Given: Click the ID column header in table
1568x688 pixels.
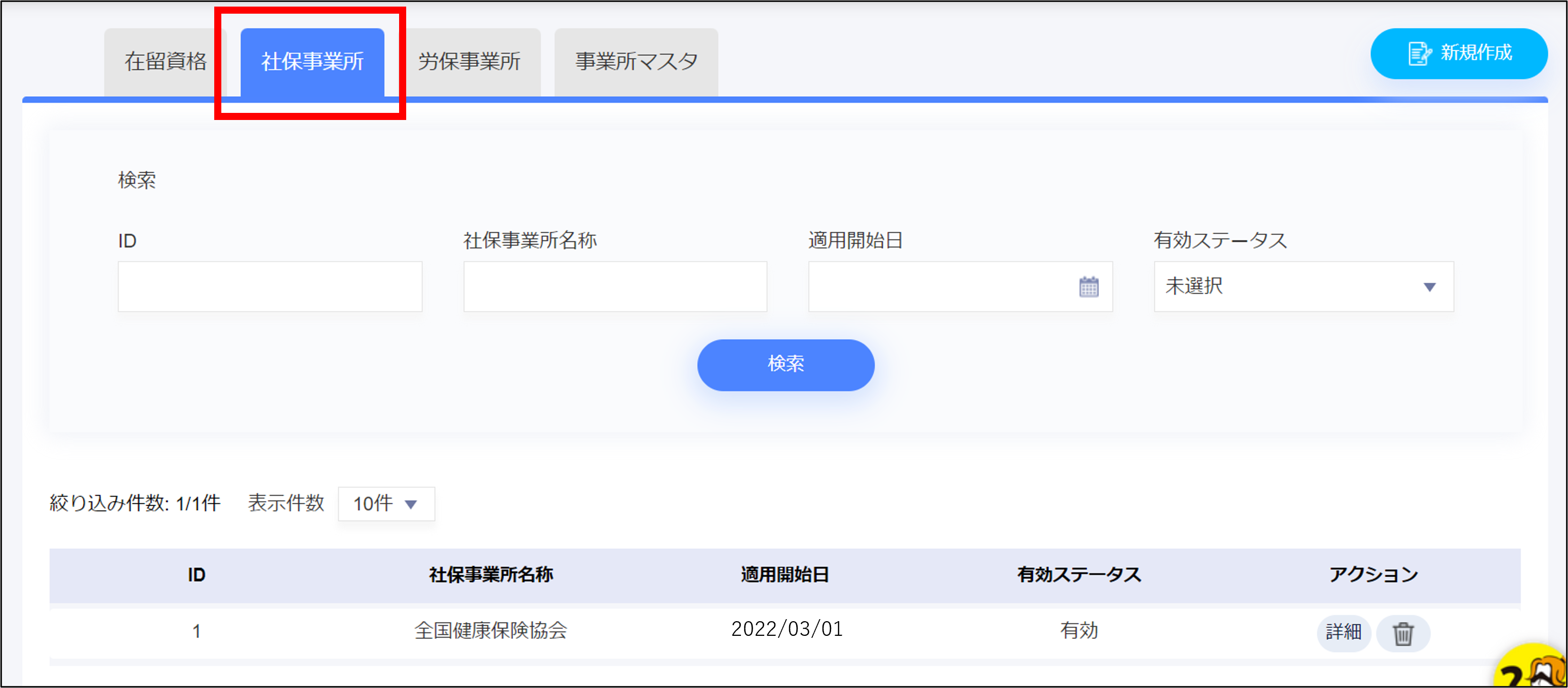Looking at the screenshot, I should point(196,575).
